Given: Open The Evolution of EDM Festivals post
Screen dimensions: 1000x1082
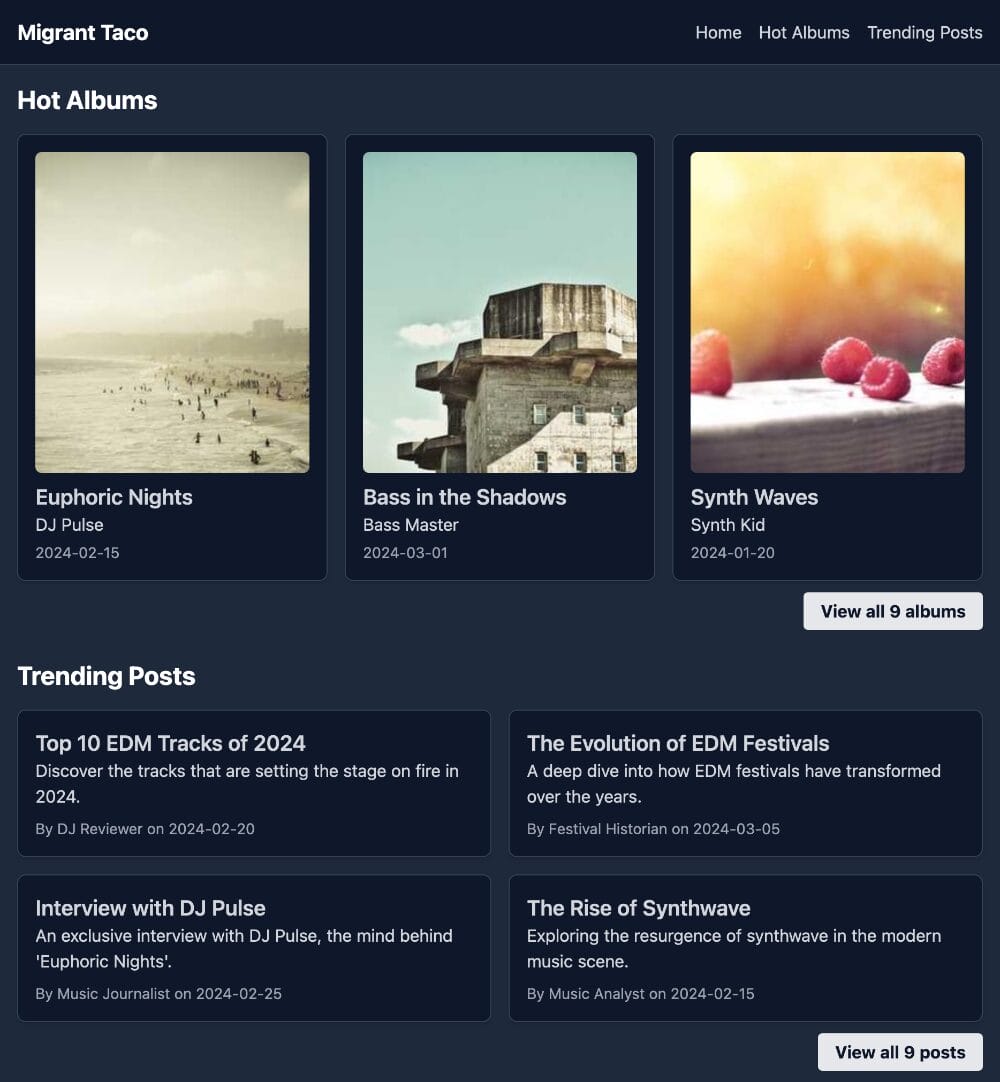Looking at the screenshot, I should click(x=678, y=743).
